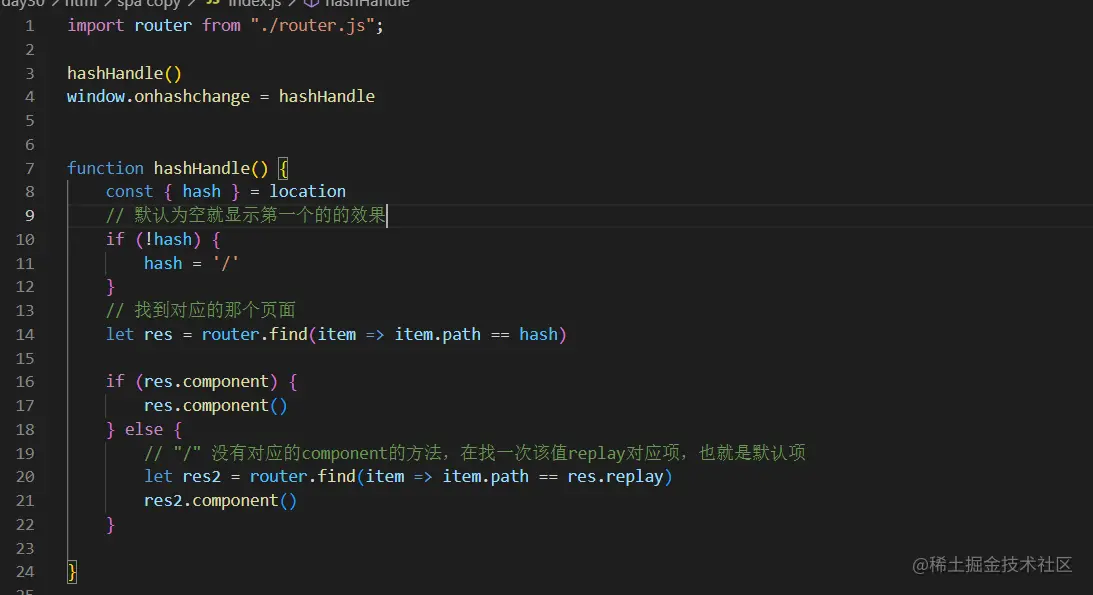The height and width of the screenshot is (595, 1093).
Task: Click the hashHandle symbol icon in breadcrumb
Action: [x=311, y=4]
